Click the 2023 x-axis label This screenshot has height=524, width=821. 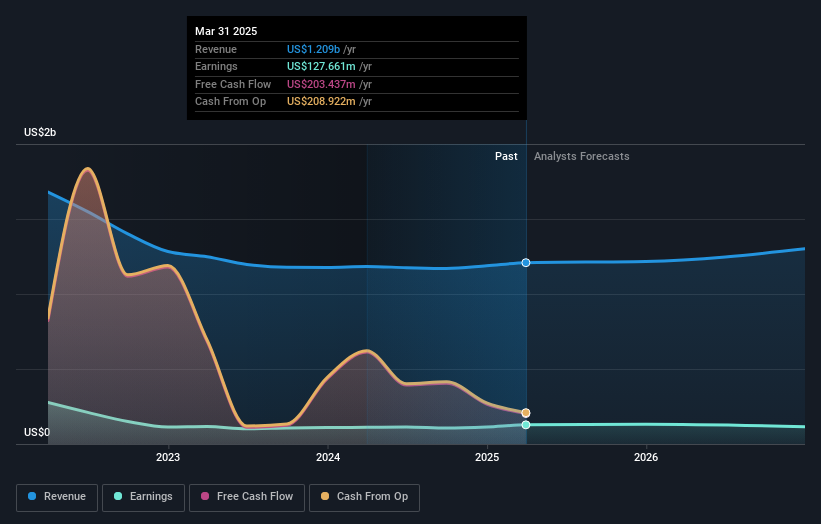(x=168, y=458)
